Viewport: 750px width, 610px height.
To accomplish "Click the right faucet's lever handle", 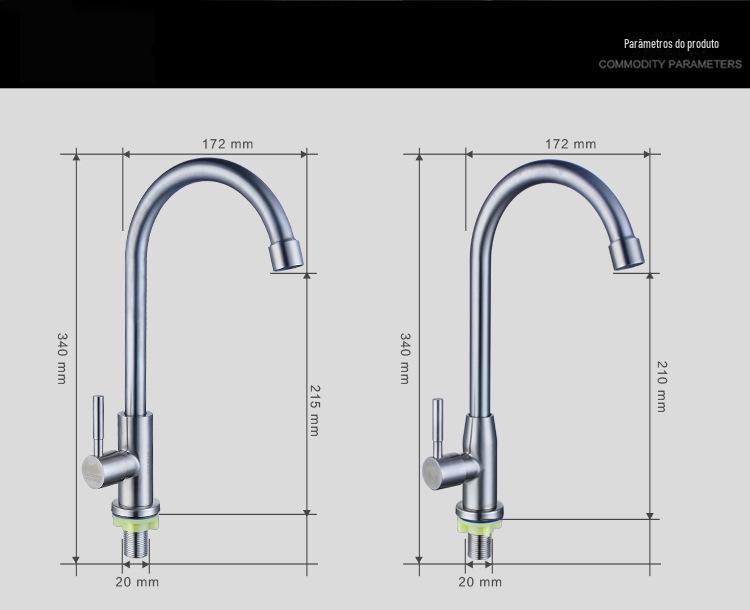I will click(x=438, y=427).
